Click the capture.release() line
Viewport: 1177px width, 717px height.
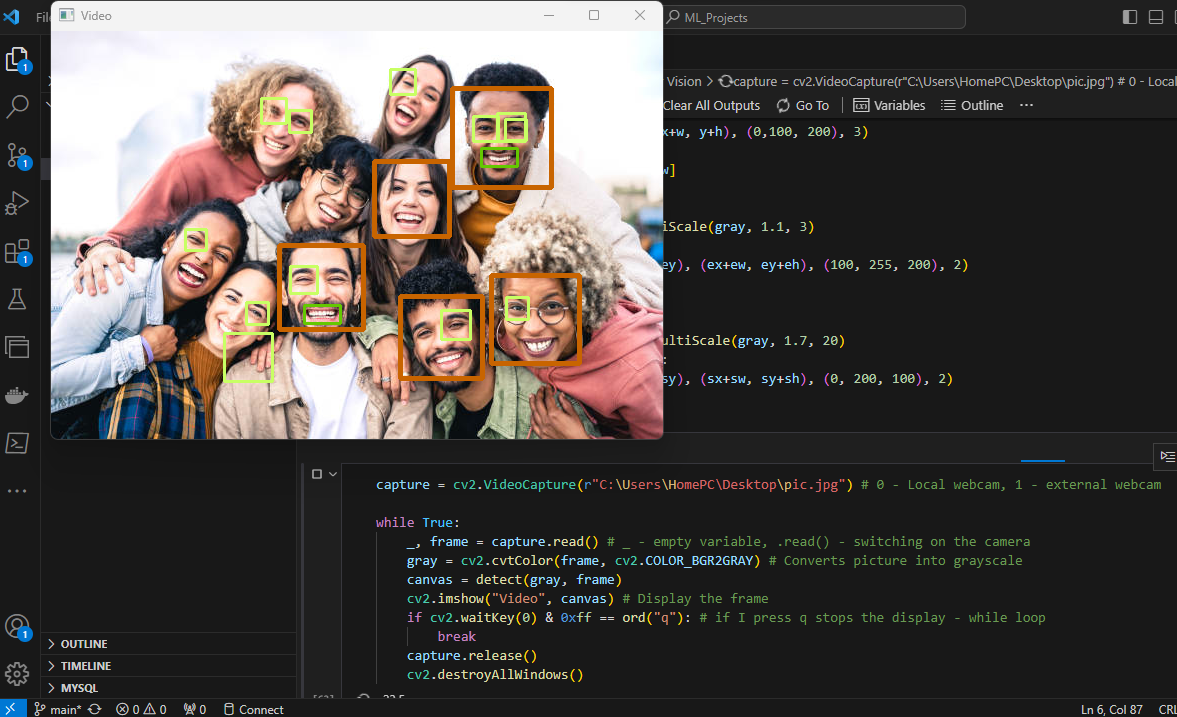(x=472, y=655)
